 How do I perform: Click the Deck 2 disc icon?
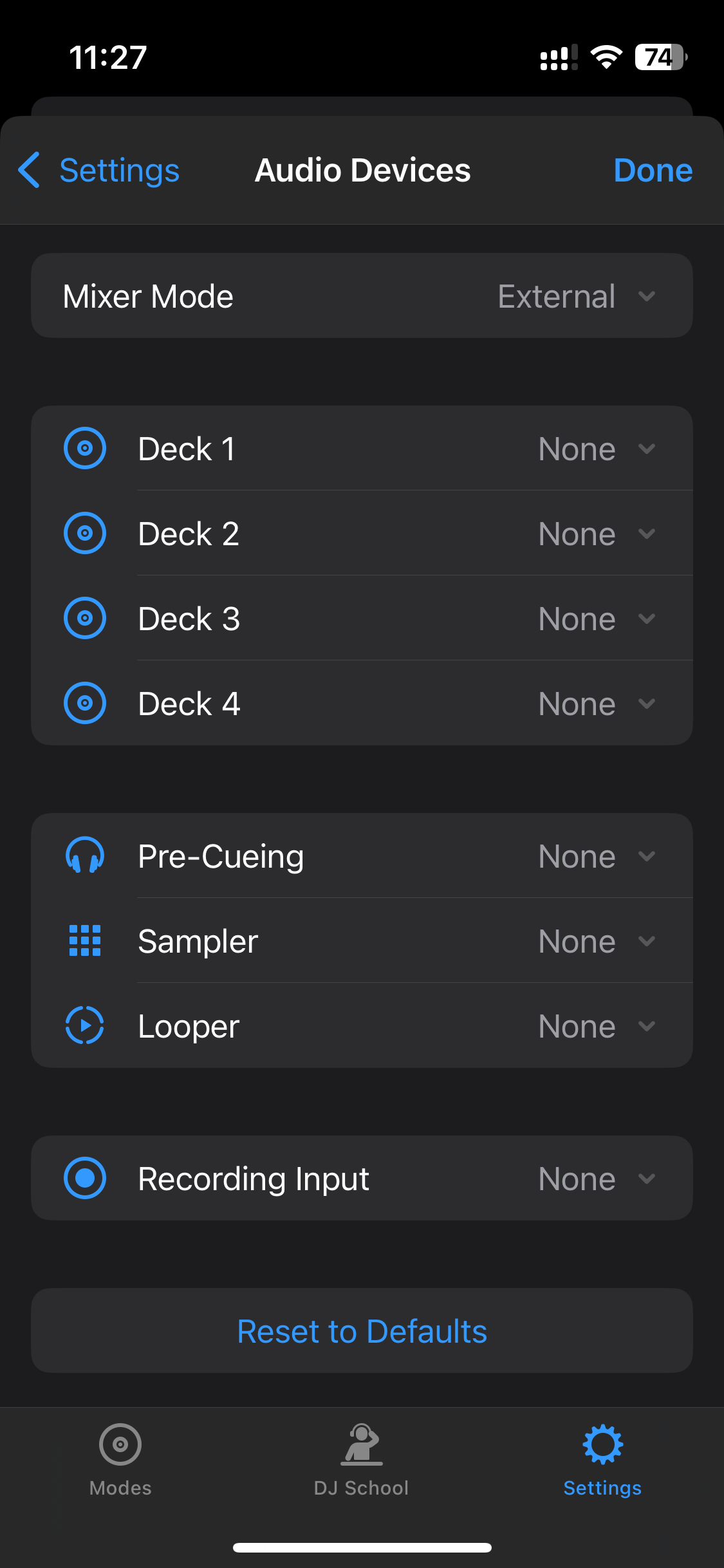point(84,533)
